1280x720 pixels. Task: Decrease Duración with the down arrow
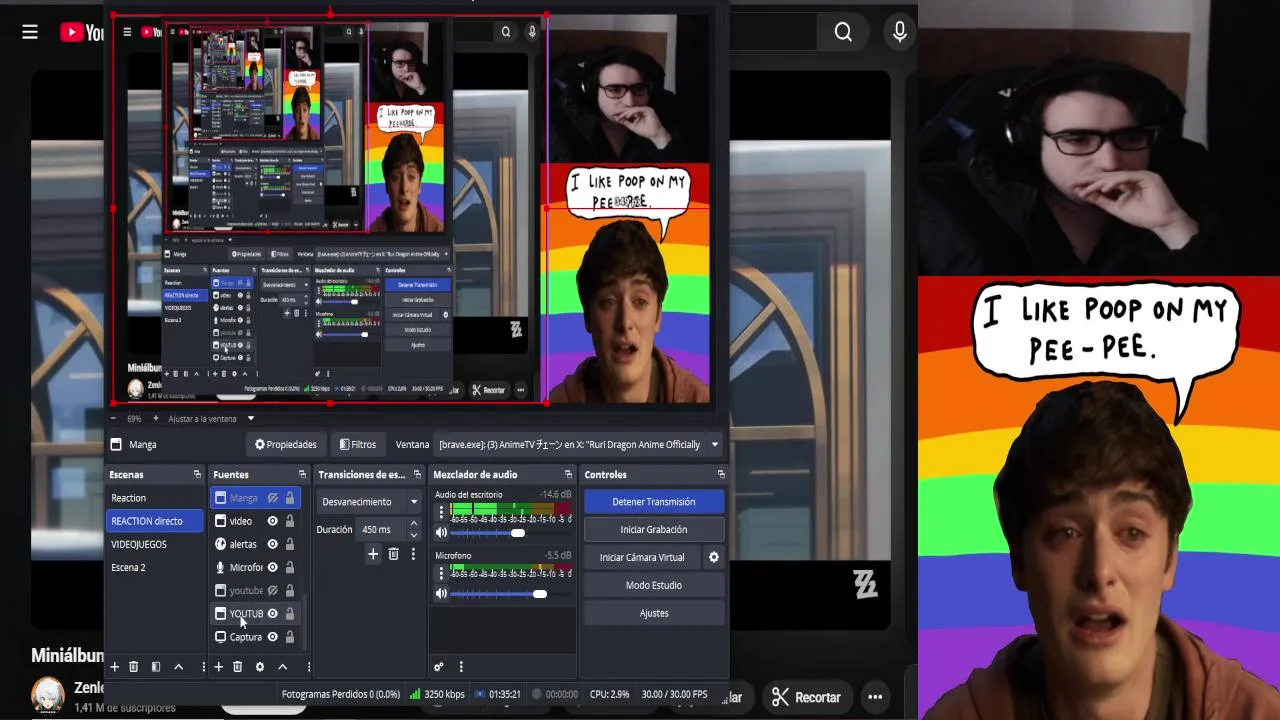414,535
